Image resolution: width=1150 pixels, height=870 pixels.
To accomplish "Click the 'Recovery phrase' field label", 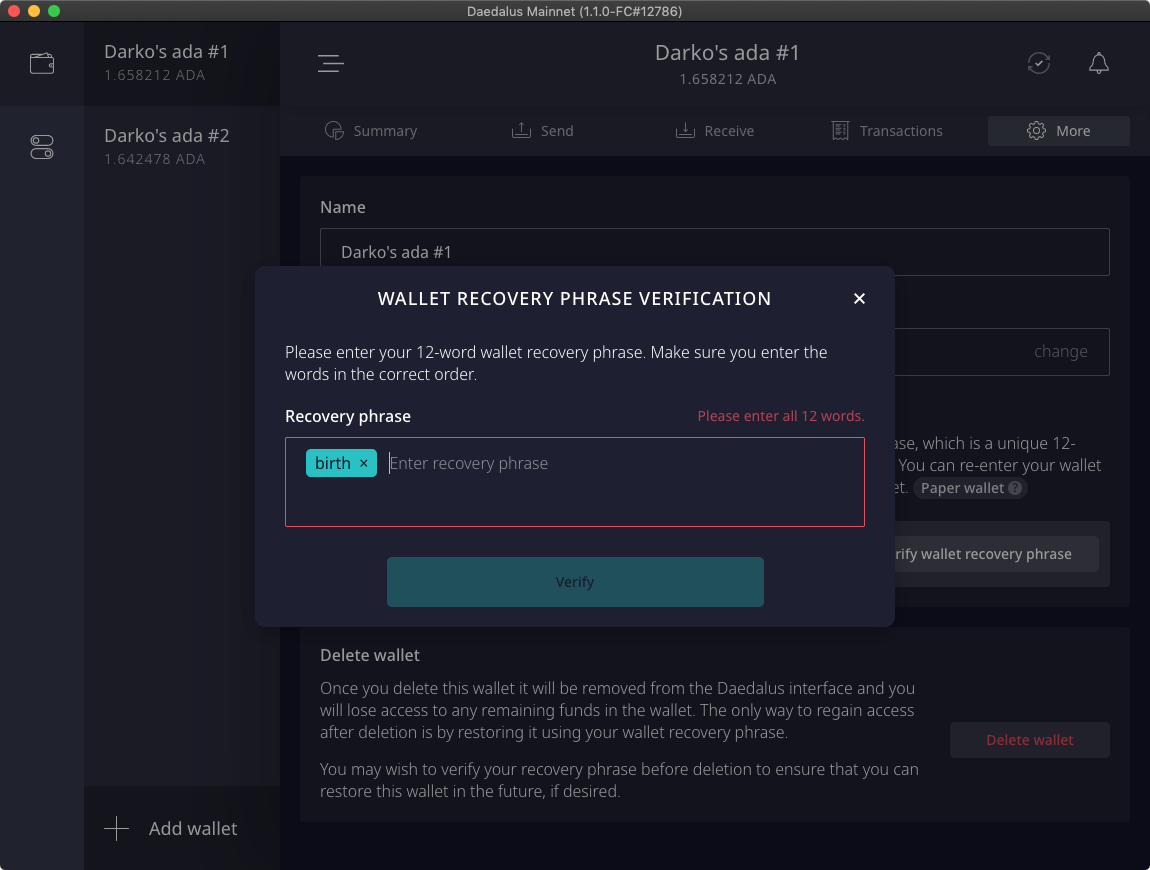I will [x=348, y=417].
